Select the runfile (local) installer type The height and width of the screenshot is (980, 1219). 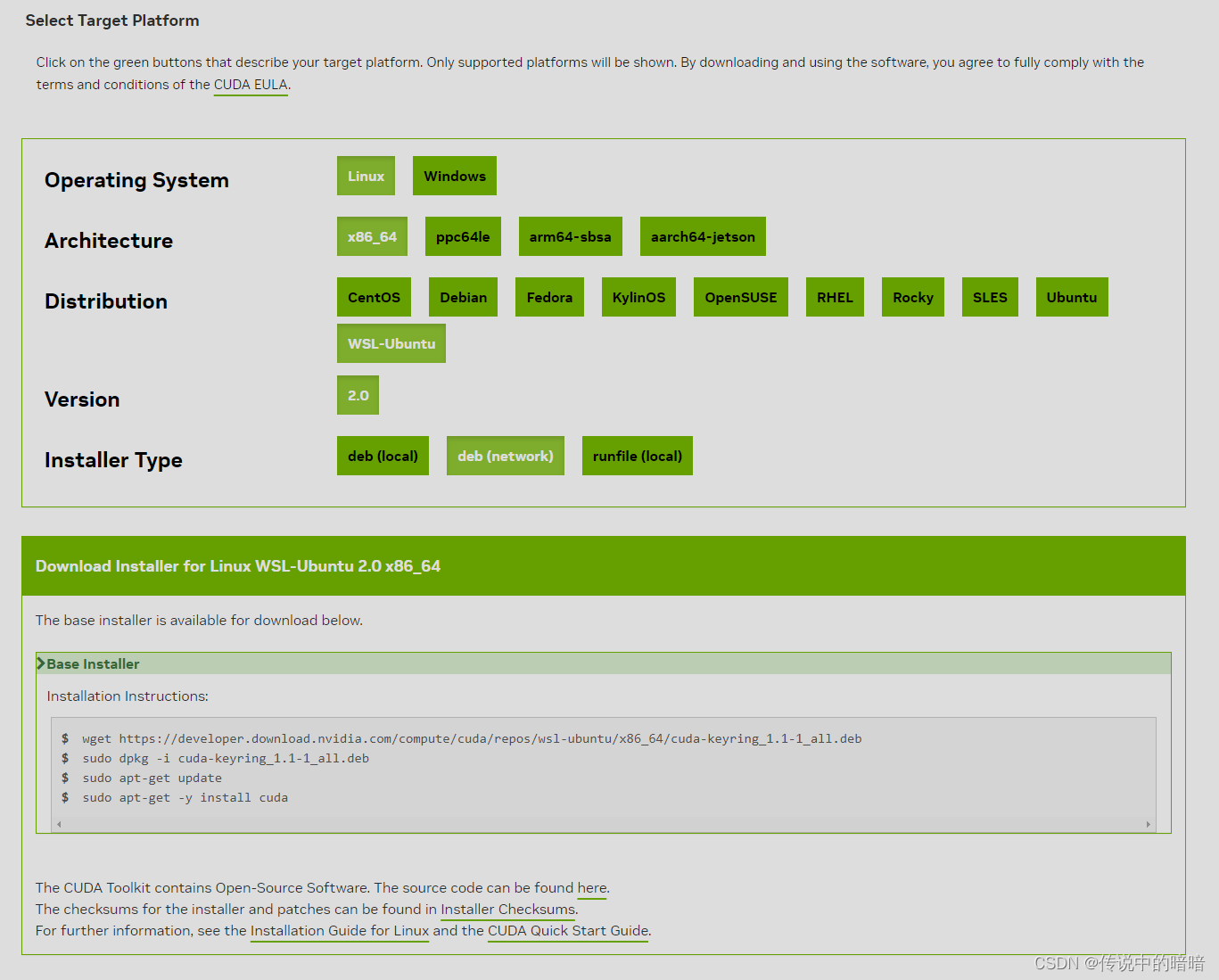(637, 456)
